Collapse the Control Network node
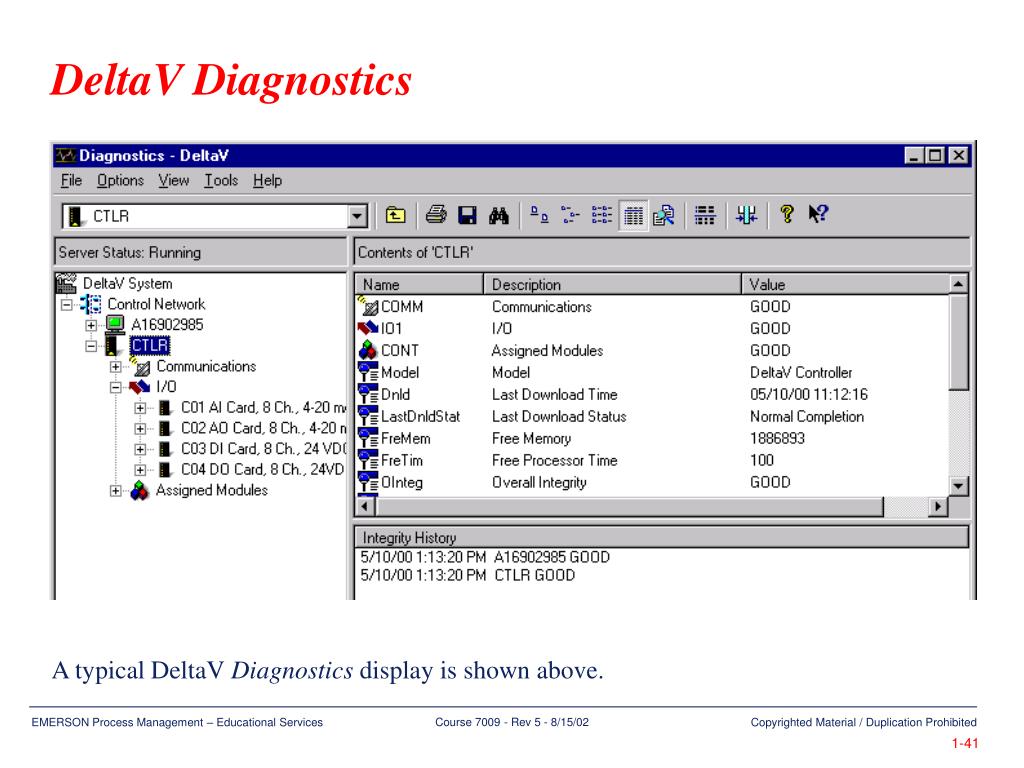 (66, 304)
